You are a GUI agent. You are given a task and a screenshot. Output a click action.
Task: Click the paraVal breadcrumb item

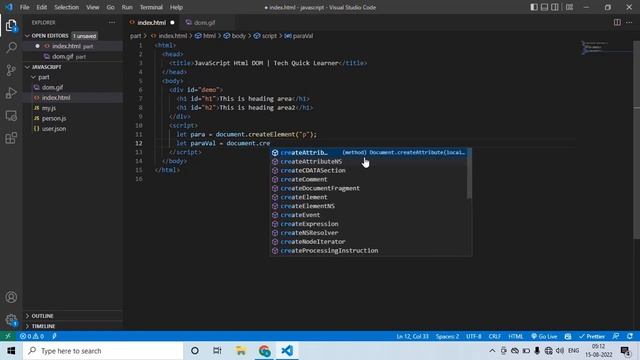point(299,36)
